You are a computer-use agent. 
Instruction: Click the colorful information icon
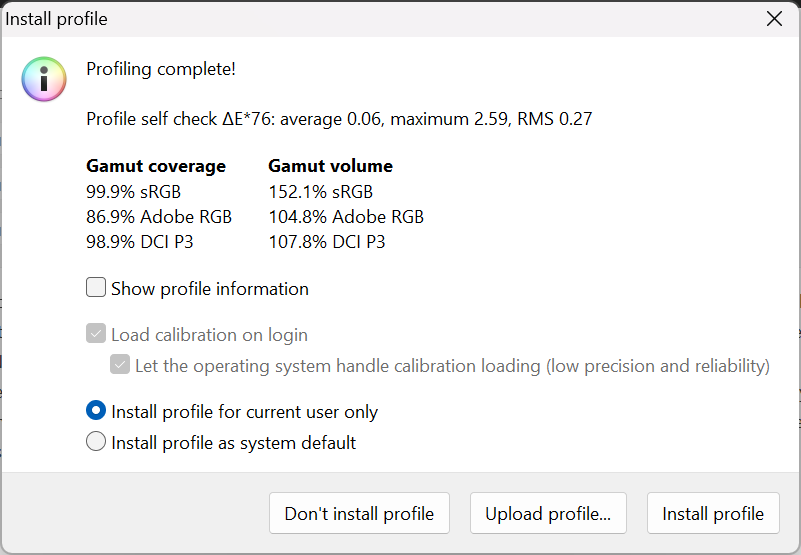click(x=44, y=79)
